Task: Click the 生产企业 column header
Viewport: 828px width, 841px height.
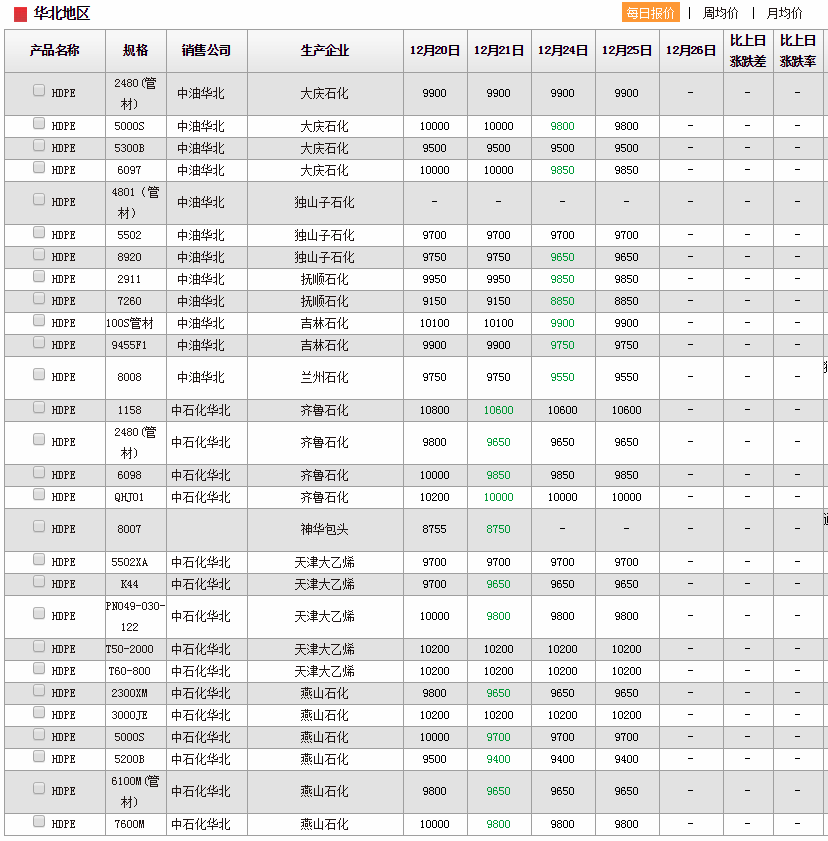Action: tap(325, 51)
